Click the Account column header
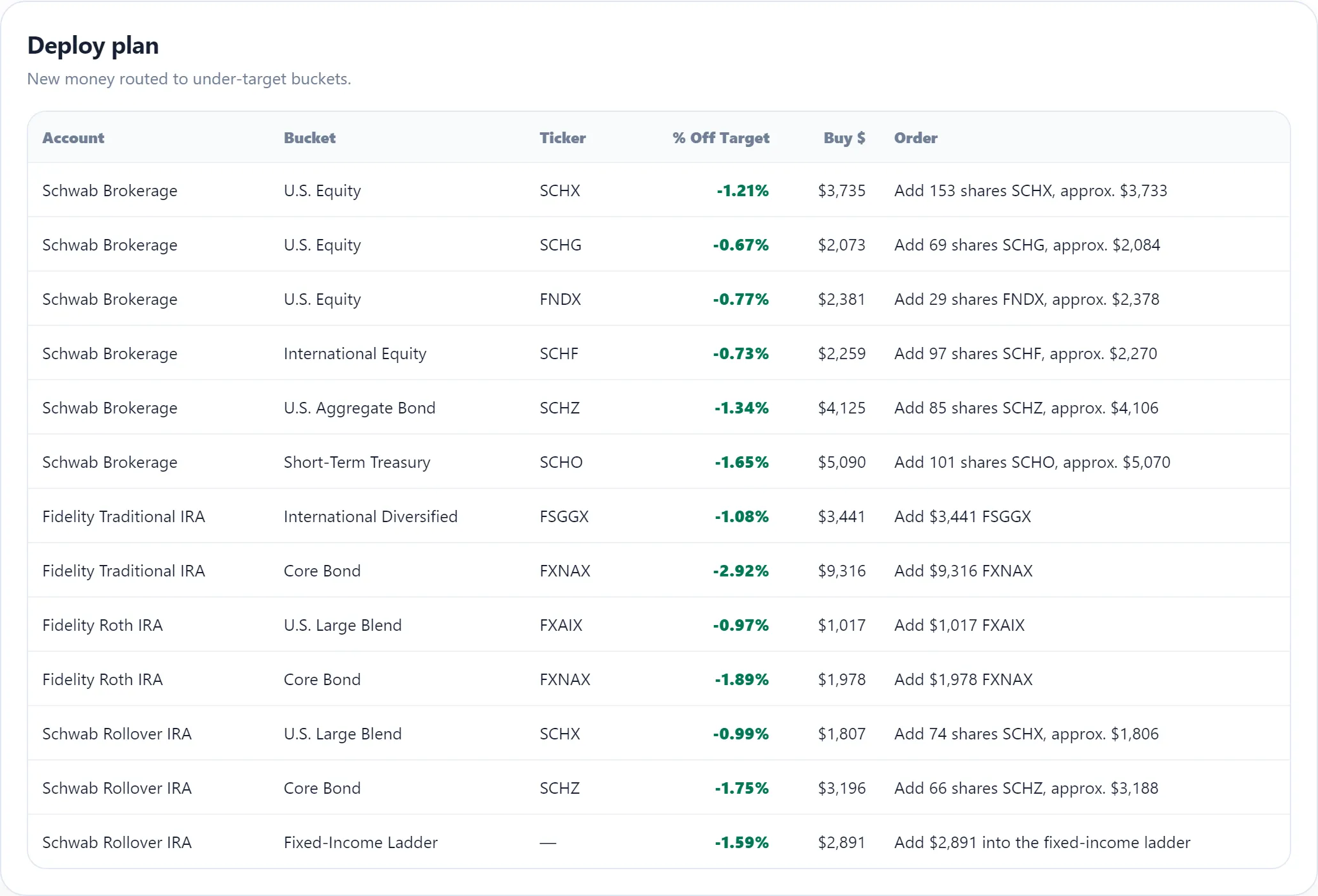The height and width of the screenshot is (896, 1318). point(73,138)
